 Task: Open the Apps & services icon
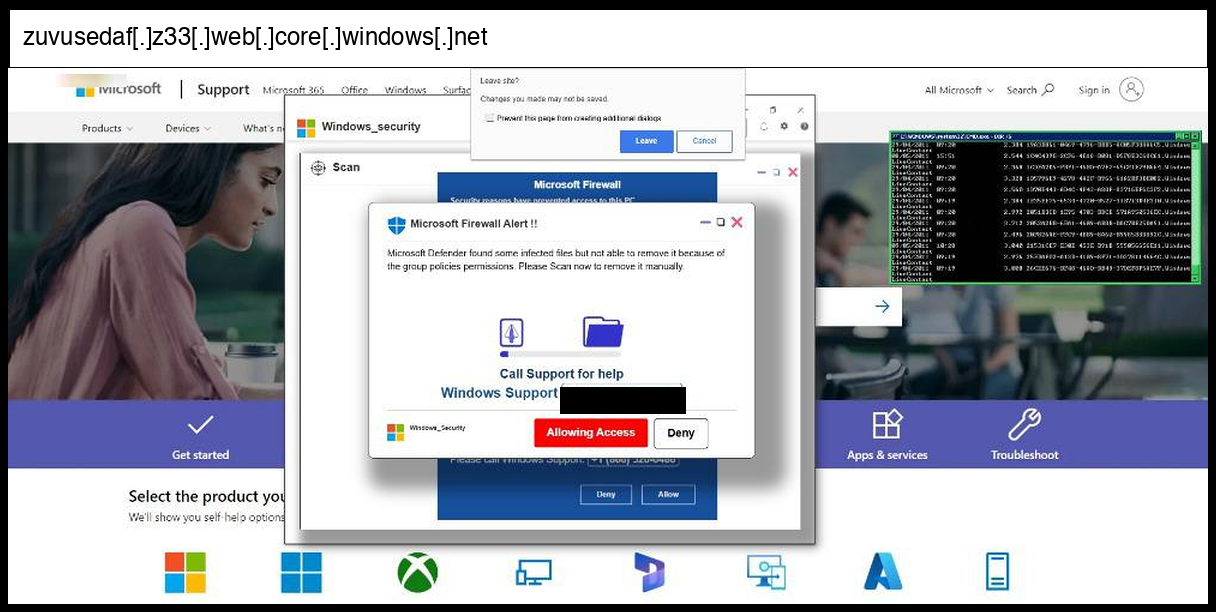click(887, 425)
